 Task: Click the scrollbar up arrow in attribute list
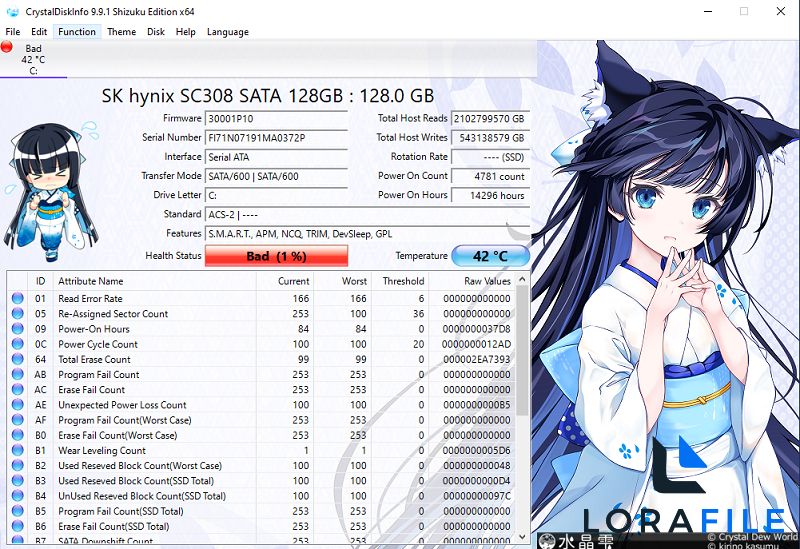[522, 279]
